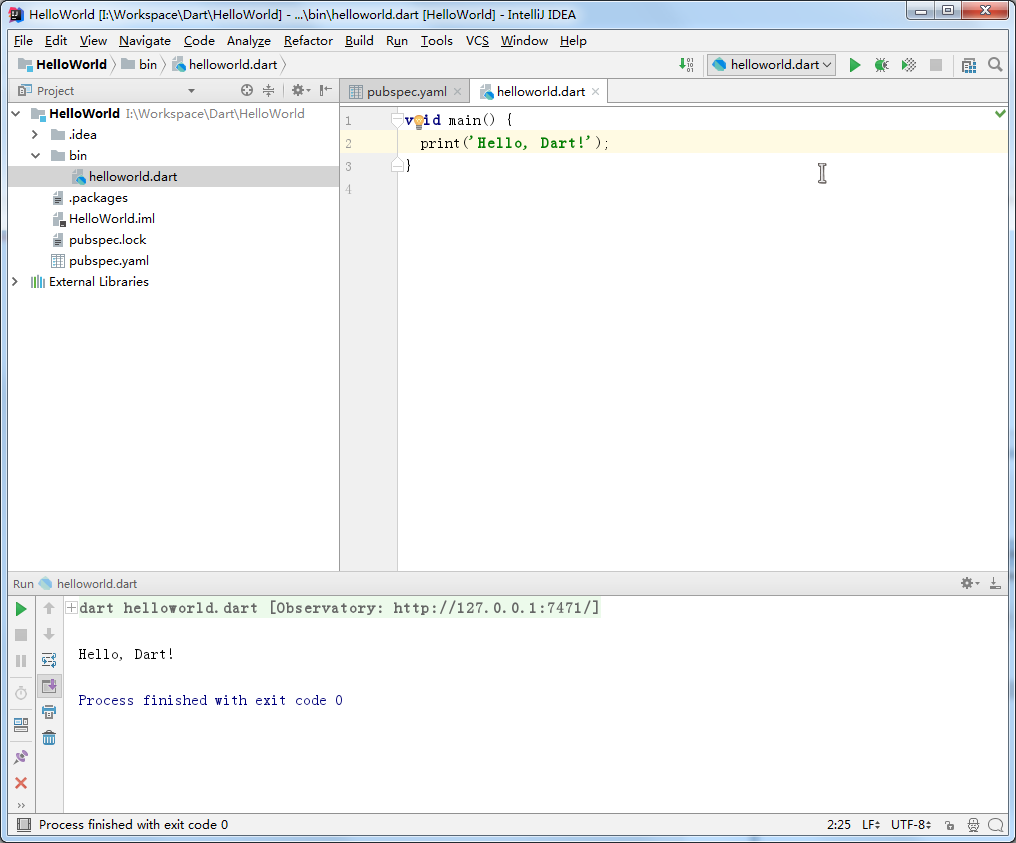The height and width of the screenshot is (843, 1016).
Task: Close the Run tab with the red X
Action: click(x=21, y=783)
